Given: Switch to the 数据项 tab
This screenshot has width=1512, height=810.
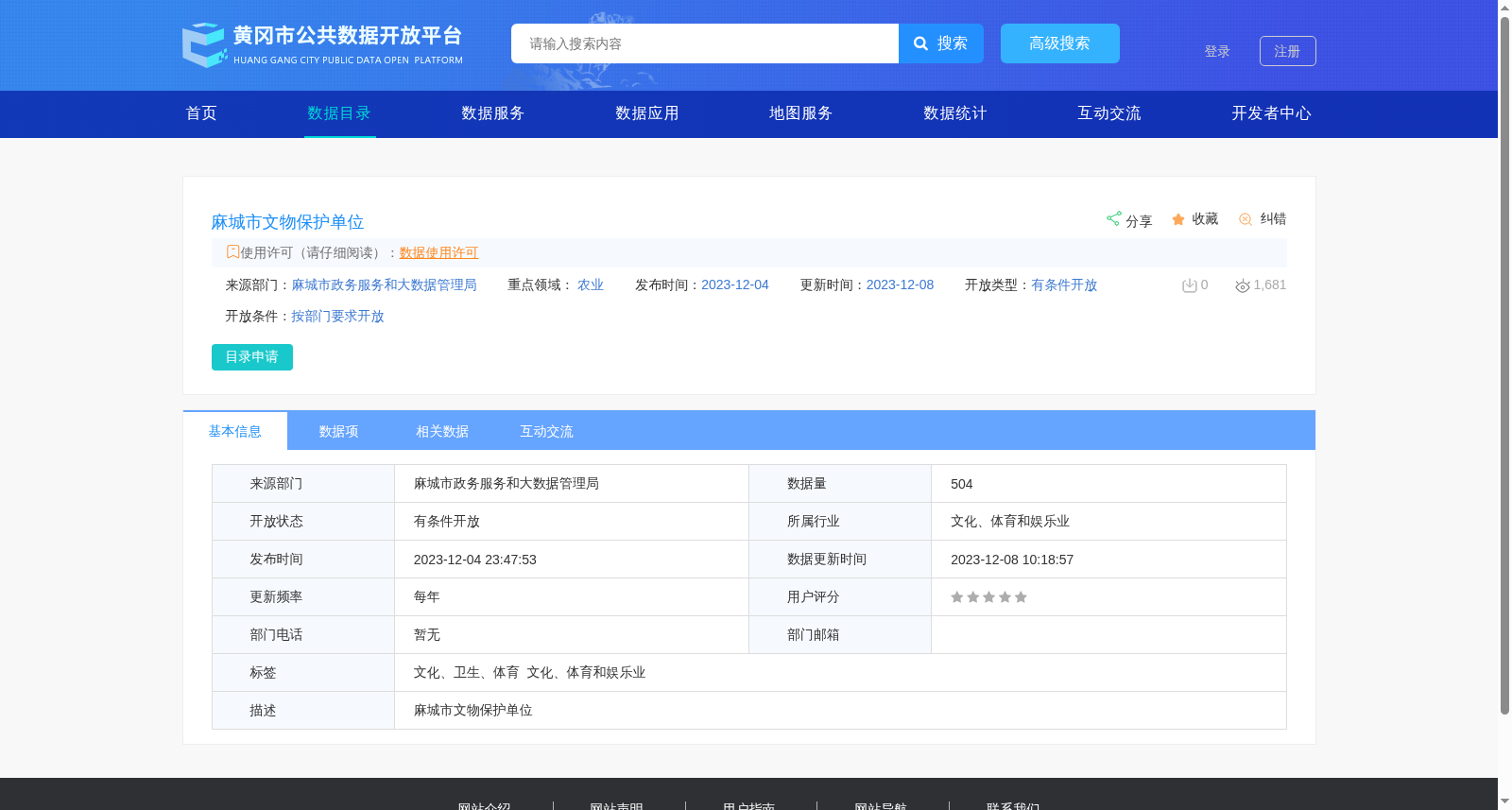Looking at the screenshot, I should [x=339, y=431].
